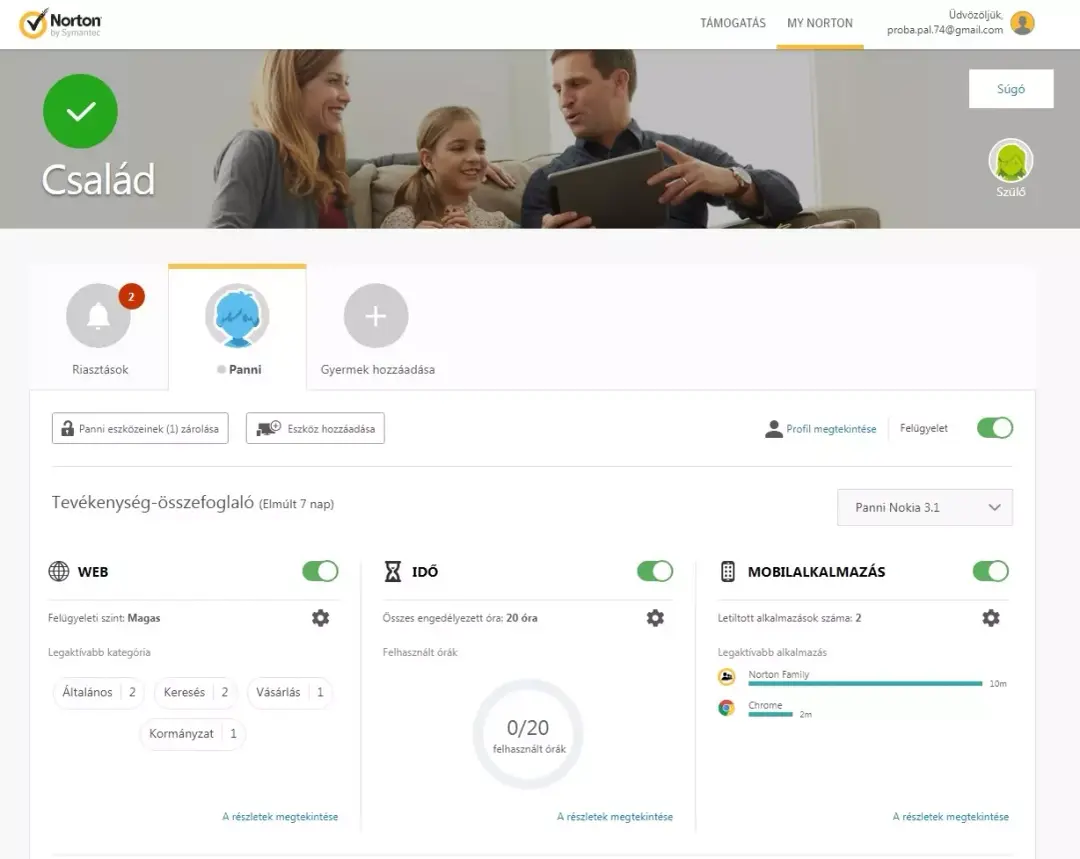Click the 0/20 felhasznált órák gauge
Viewport: 1080px width, 859px height.
528,734
